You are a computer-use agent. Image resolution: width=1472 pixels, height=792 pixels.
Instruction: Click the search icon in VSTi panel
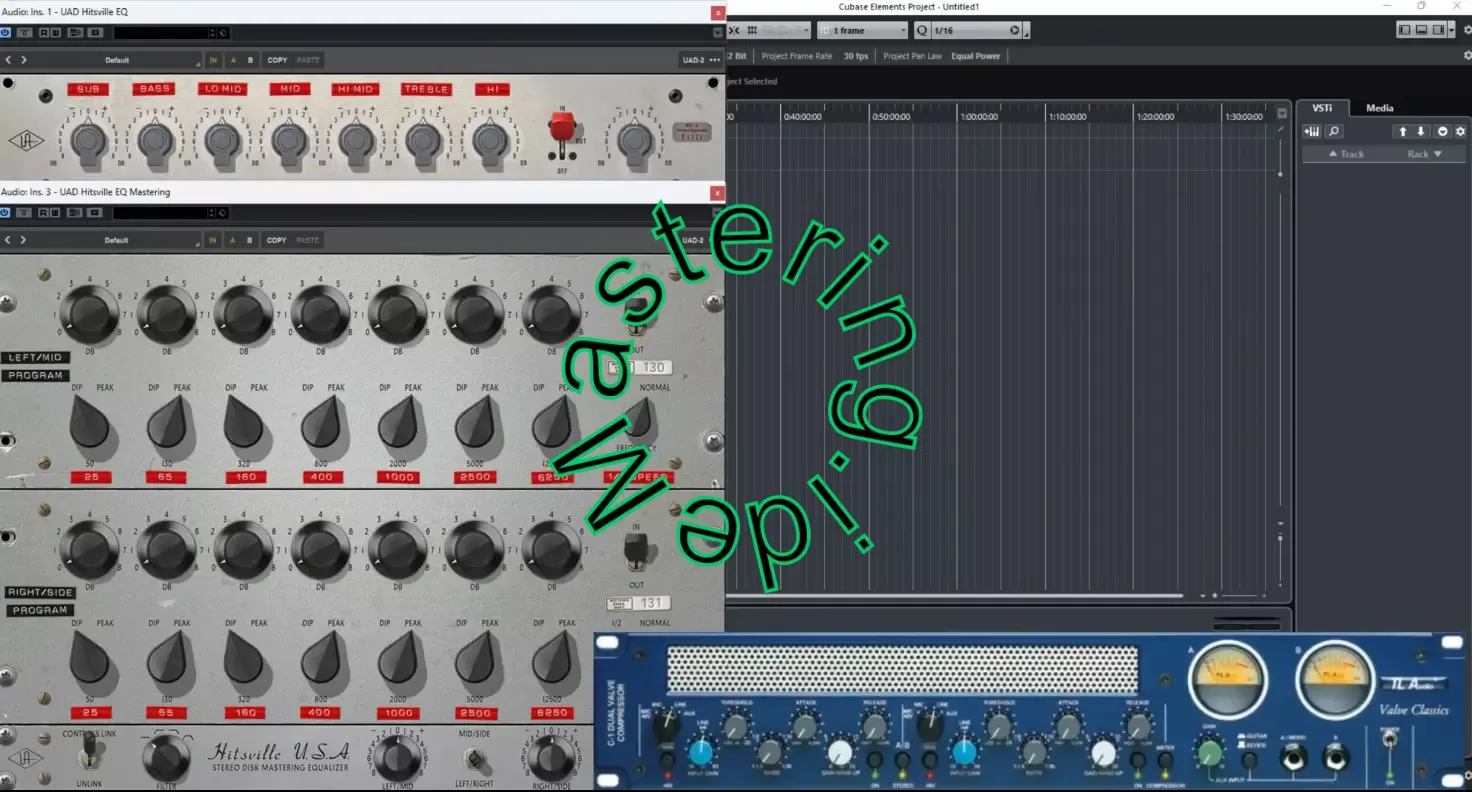(1334, 131)
